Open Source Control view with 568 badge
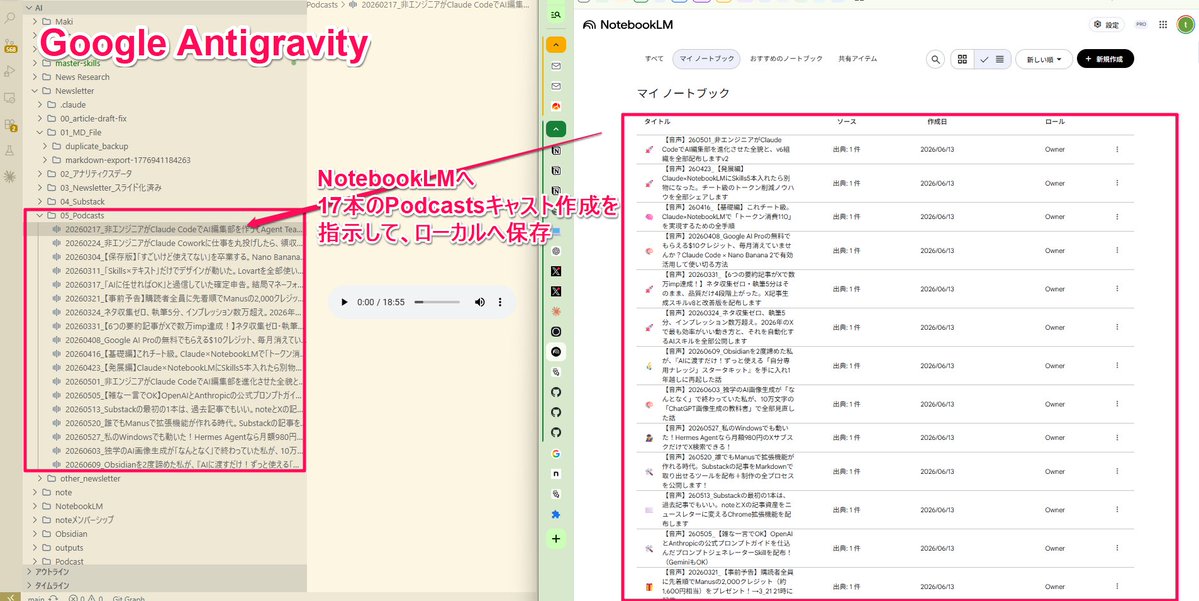This screenshot has height=601, width=1199. [x=10, y=45]
